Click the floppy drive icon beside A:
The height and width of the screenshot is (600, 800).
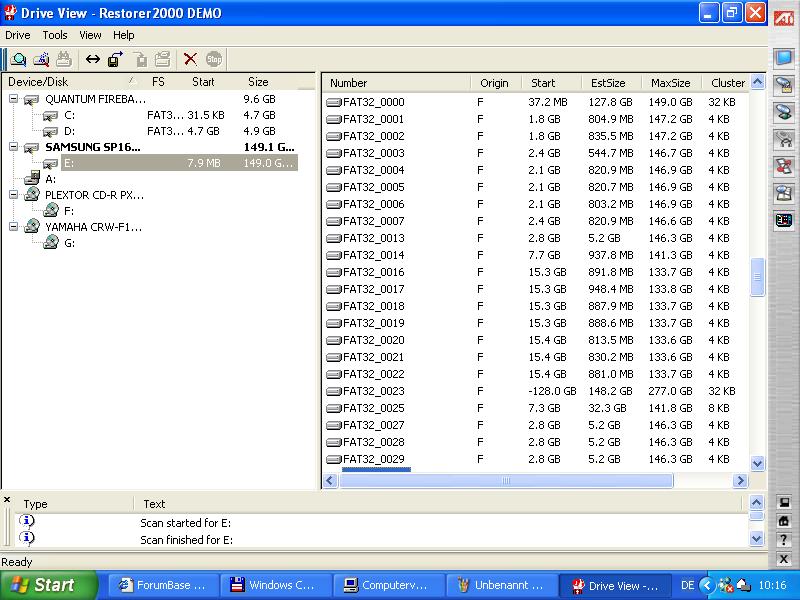coord(32,178)
